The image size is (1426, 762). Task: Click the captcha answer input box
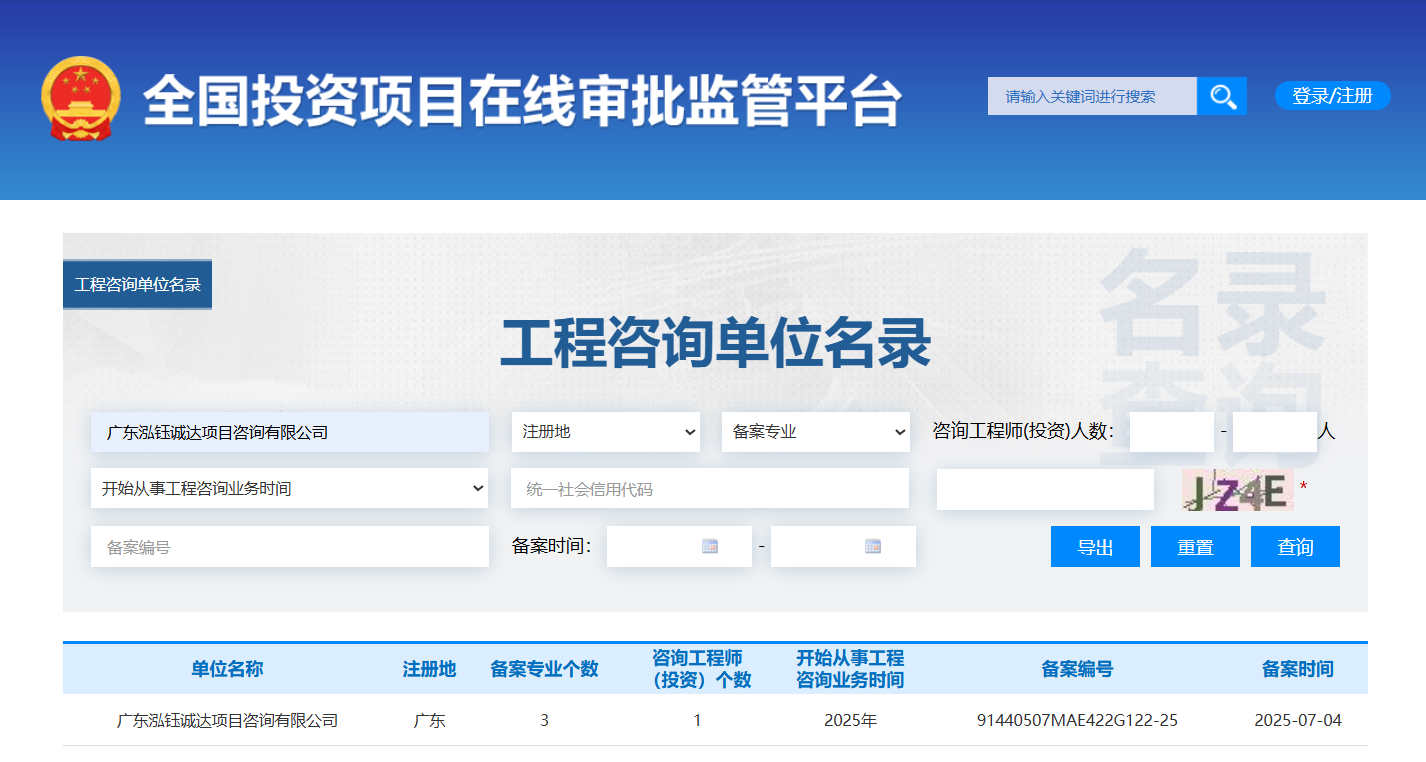pyautogui.click(x=1044, y=489)
